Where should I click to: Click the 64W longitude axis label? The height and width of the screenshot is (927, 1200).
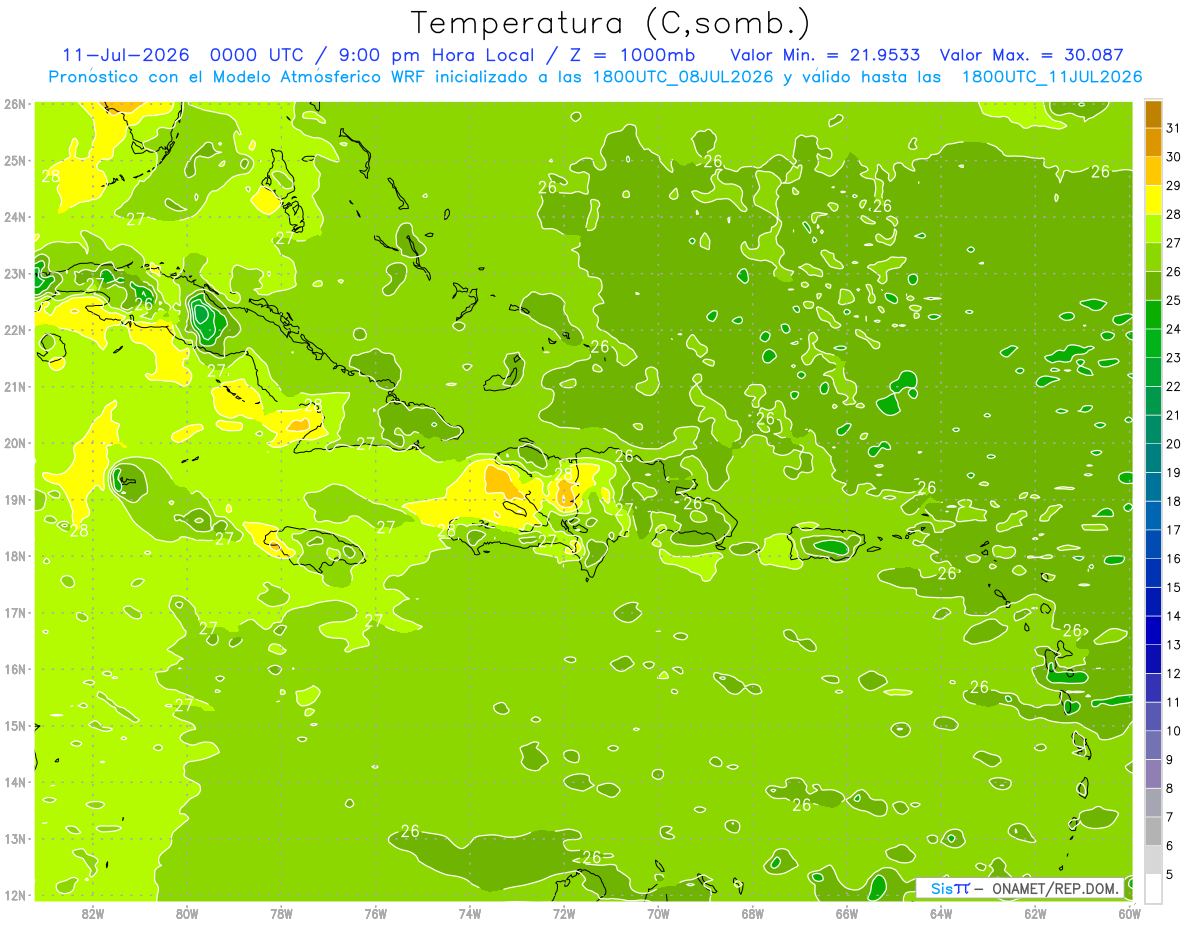point(940,913)
